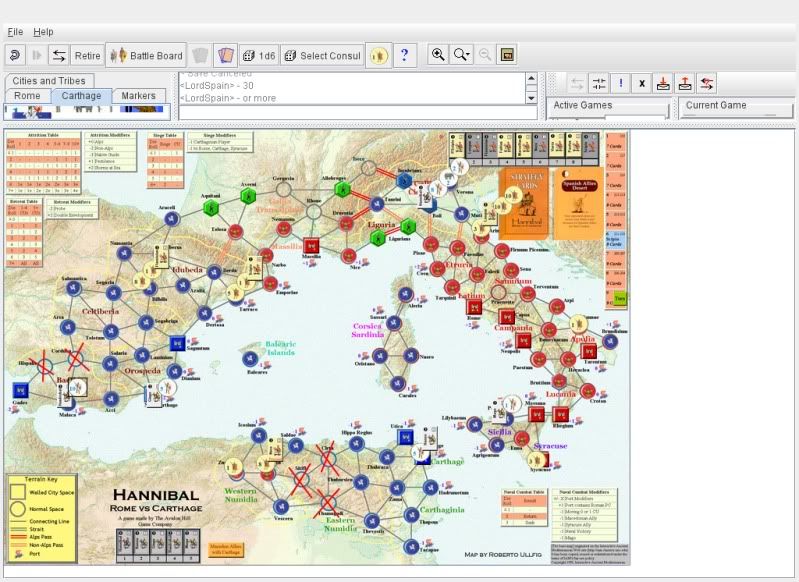The width and height of the screenshot is (799, 582).
Task: Switch to the Cities and Tribes tab
Action: (x=49, y=81)
